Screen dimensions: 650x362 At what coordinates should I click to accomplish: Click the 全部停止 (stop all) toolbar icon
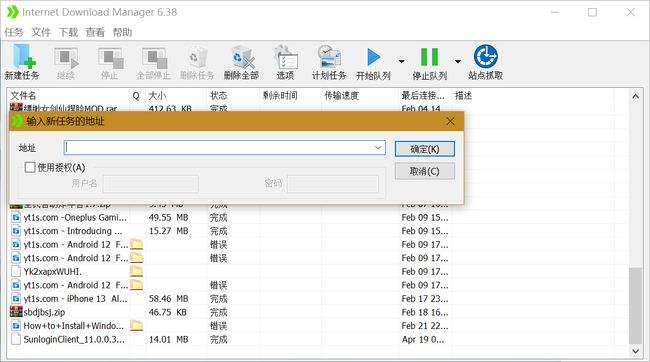[154, 62]
